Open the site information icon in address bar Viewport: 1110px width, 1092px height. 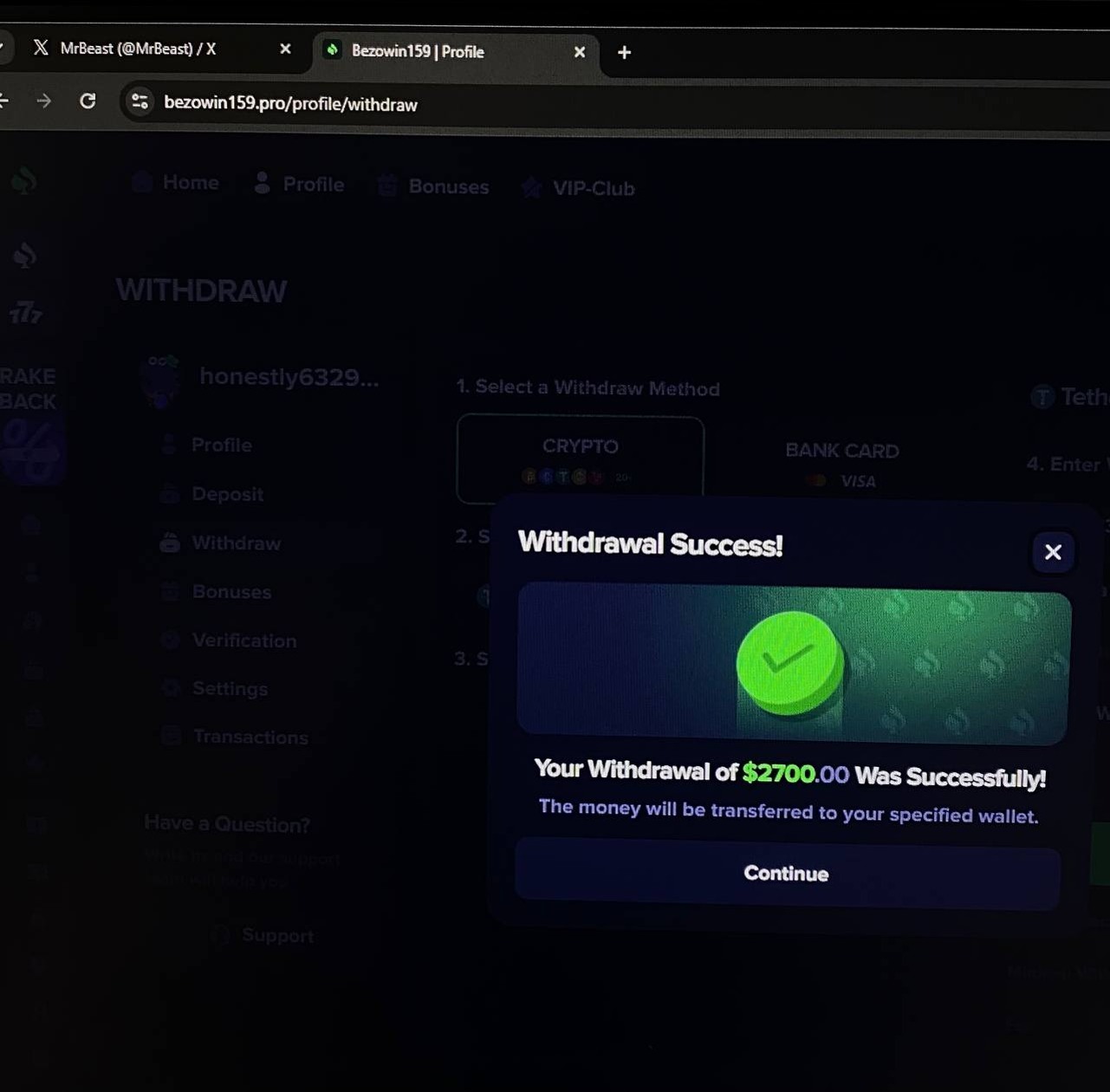click(x=140, y=102)
